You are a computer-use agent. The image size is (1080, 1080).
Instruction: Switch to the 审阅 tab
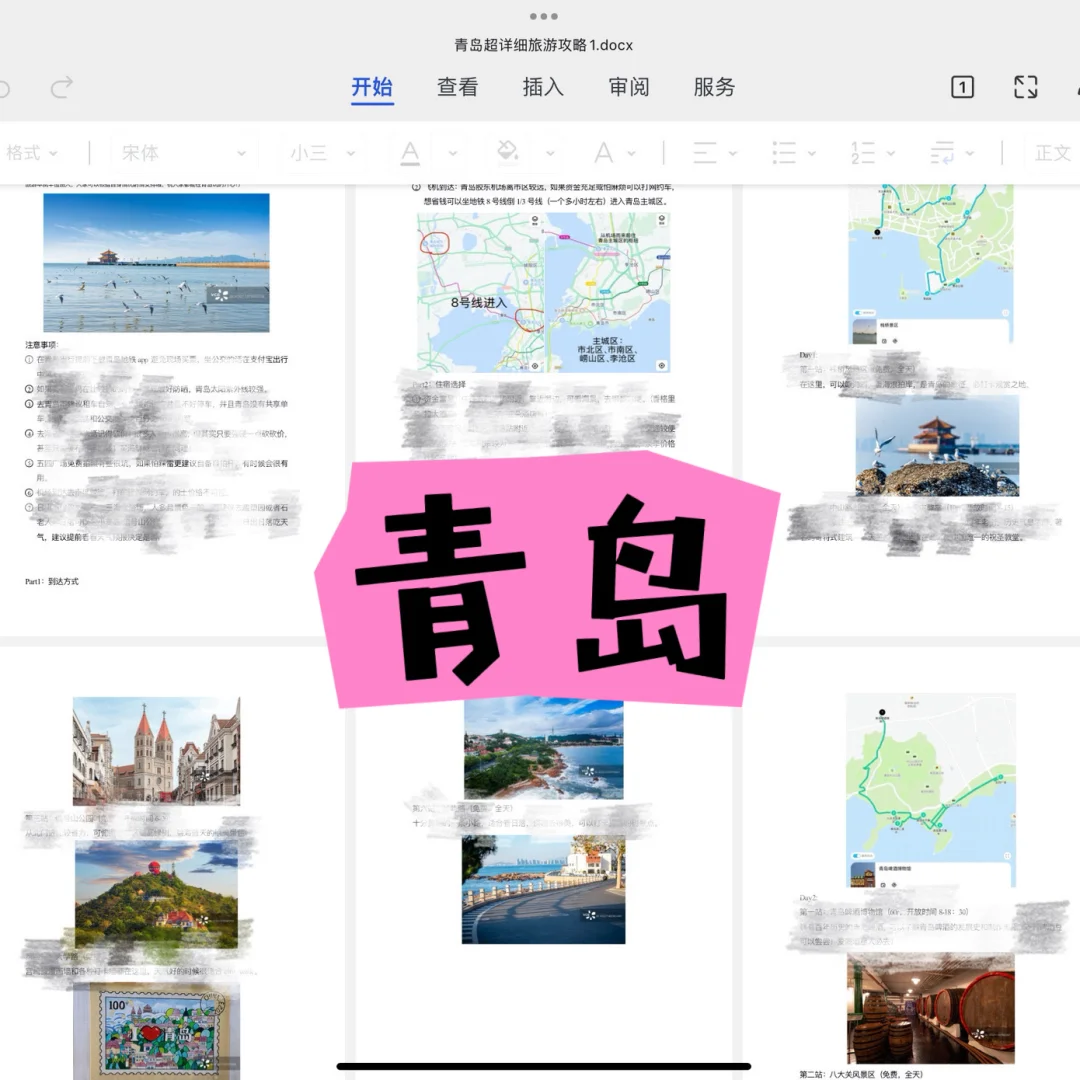627,88
